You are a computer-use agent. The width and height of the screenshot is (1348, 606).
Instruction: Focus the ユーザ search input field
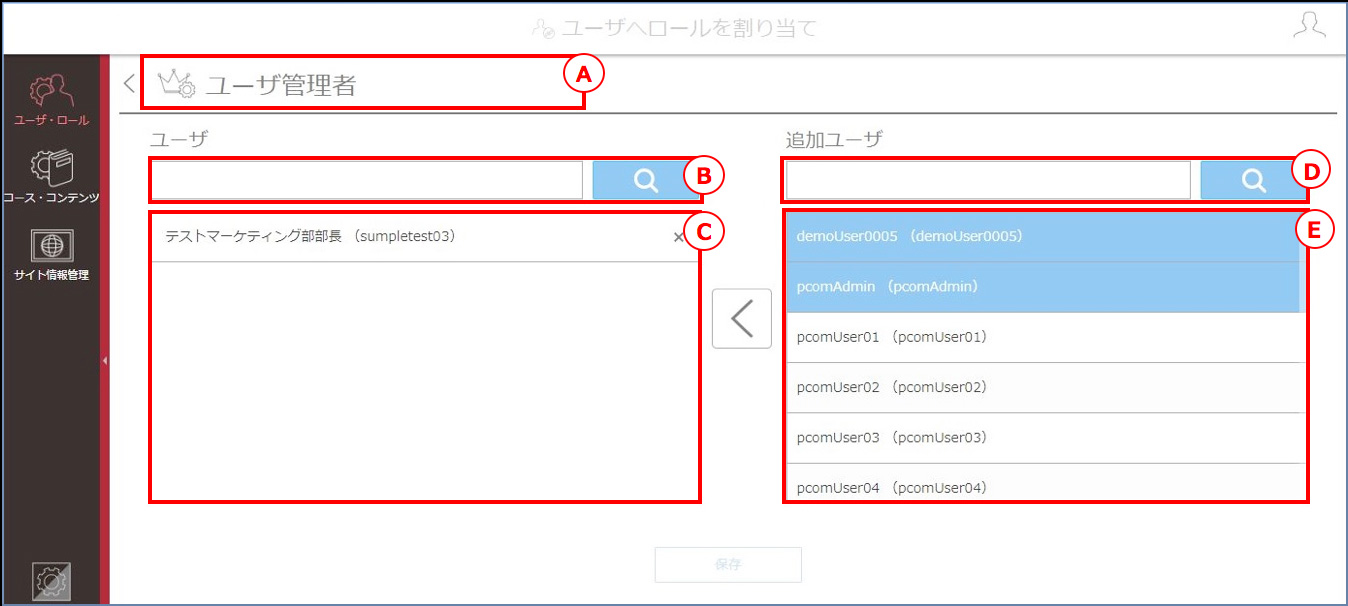[367, 180]
